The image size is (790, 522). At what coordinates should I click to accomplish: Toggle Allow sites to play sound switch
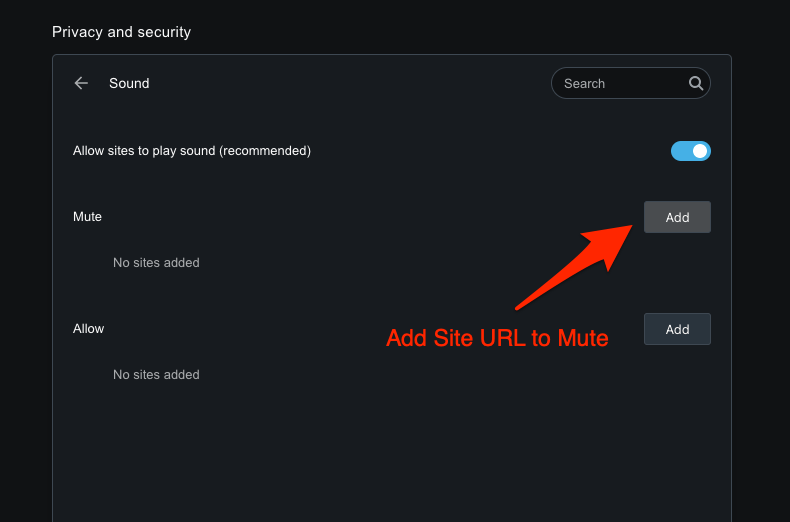(x=690, y=151)
